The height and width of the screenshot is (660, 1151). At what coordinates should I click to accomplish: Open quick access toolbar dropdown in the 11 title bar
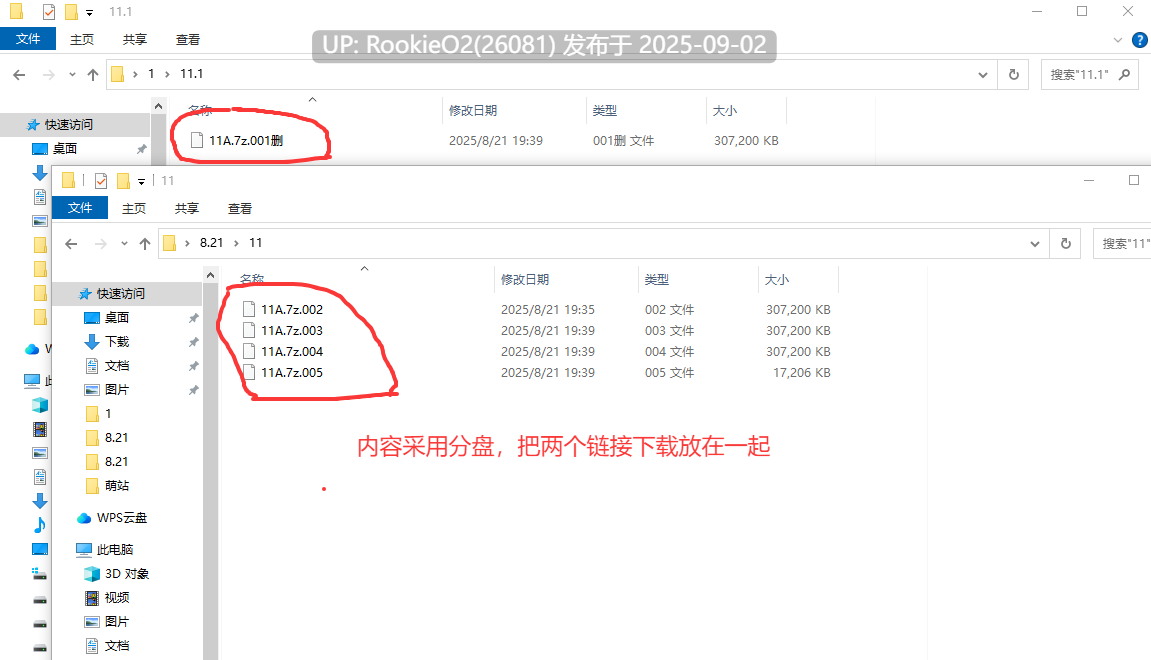[142, 181]
